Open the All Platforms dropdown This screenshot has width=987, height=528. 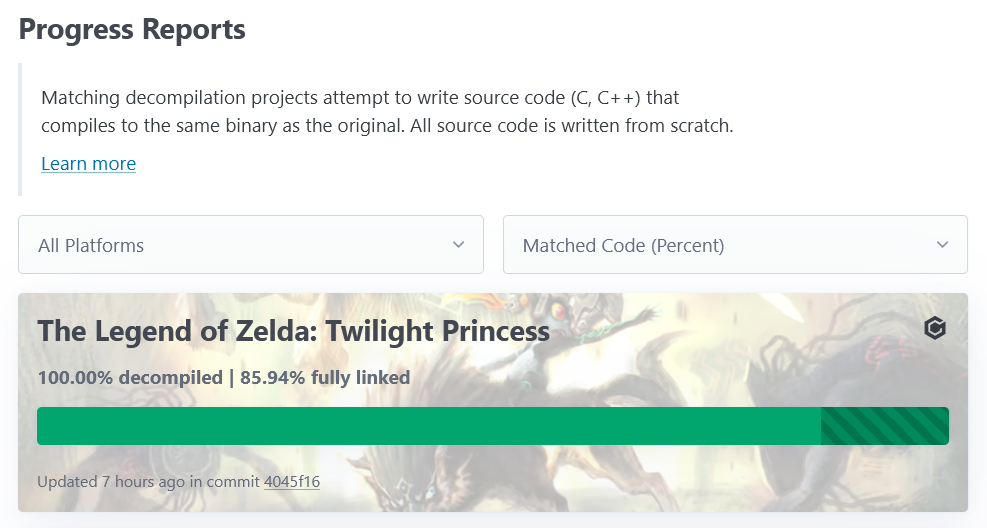pos(250,245)
